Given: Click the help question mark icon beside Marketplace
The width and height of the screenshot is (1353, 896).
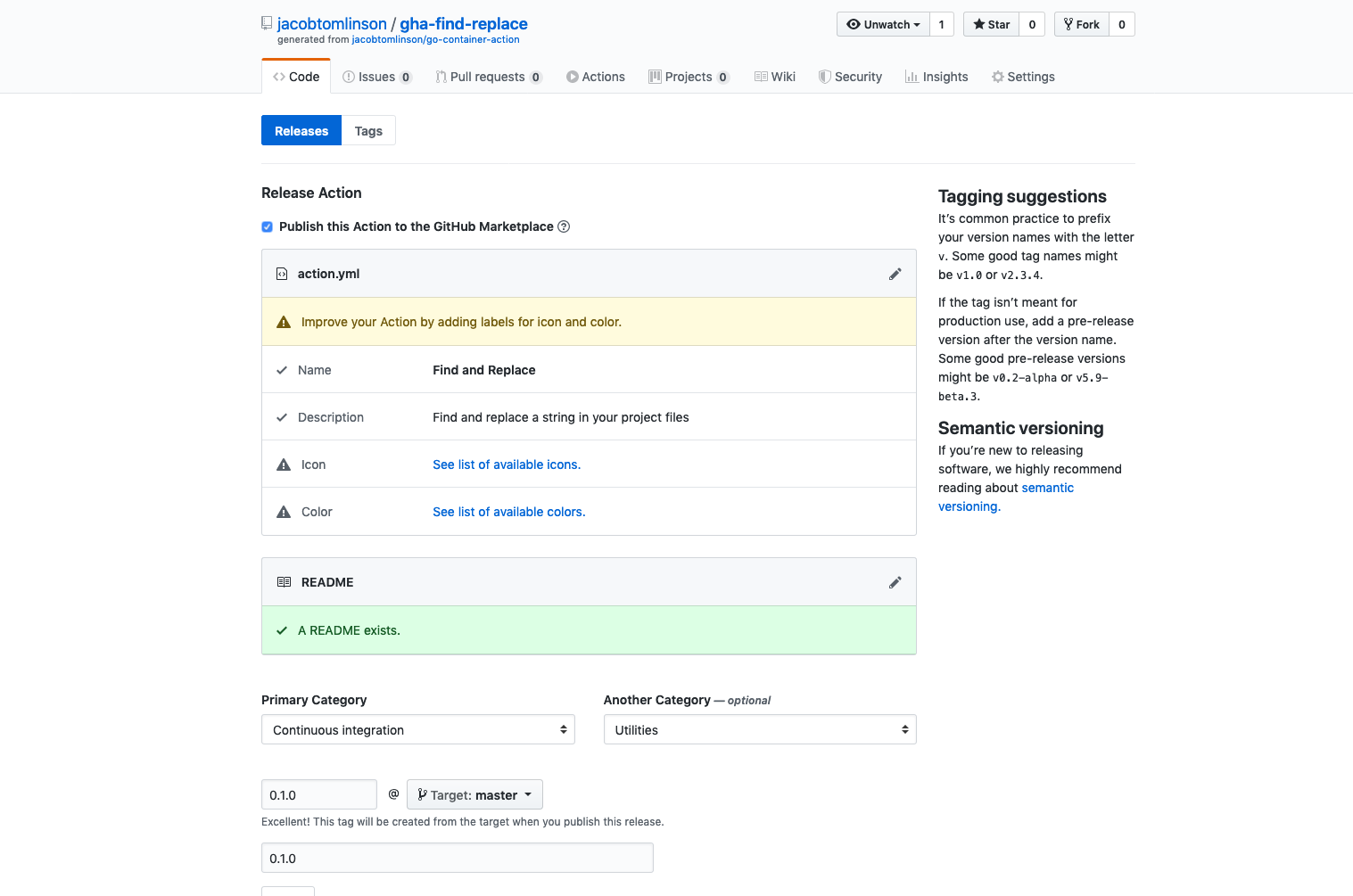Looking at the screenshot, I should coord(564,226).
